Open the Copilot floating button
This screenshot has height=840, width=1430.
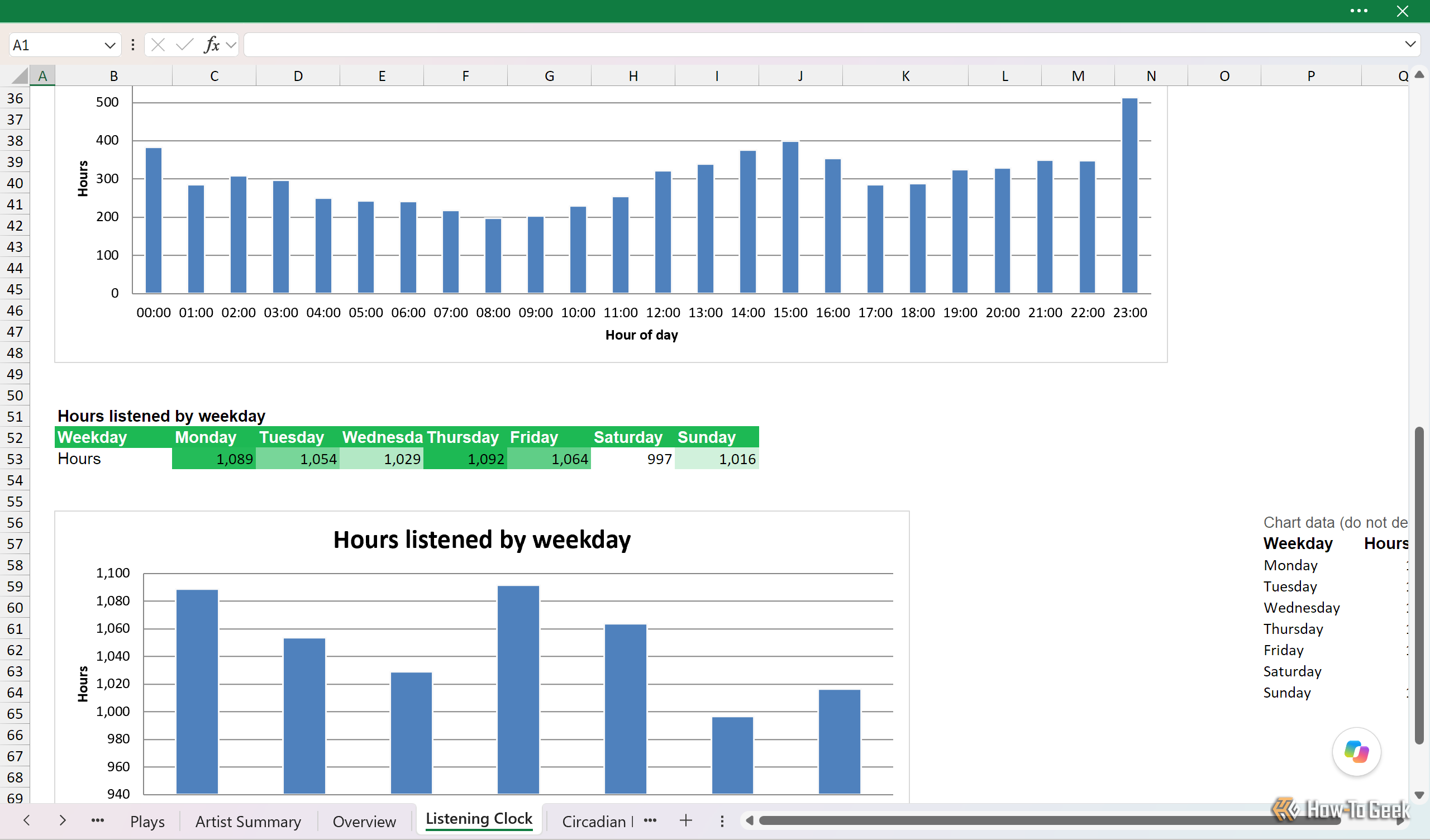click(x=1356, y=752)
